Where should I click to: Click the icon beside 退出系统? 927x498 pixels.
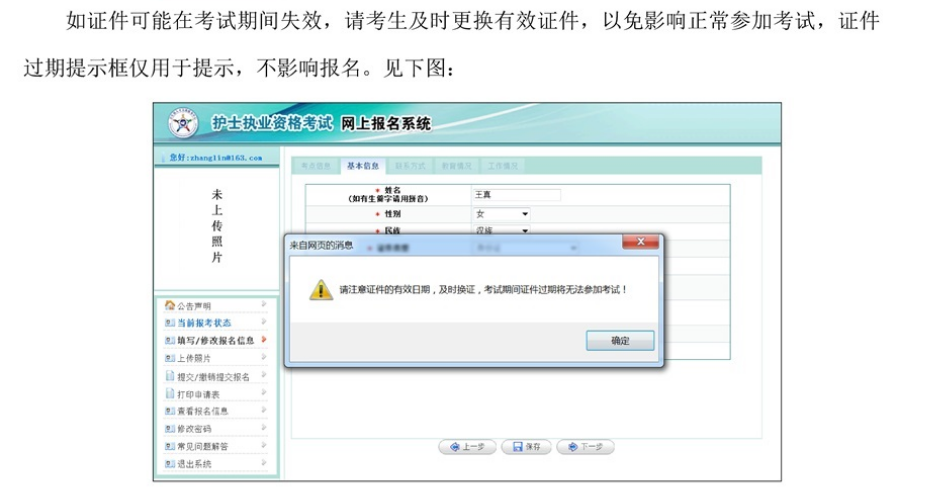coord(169,464)
